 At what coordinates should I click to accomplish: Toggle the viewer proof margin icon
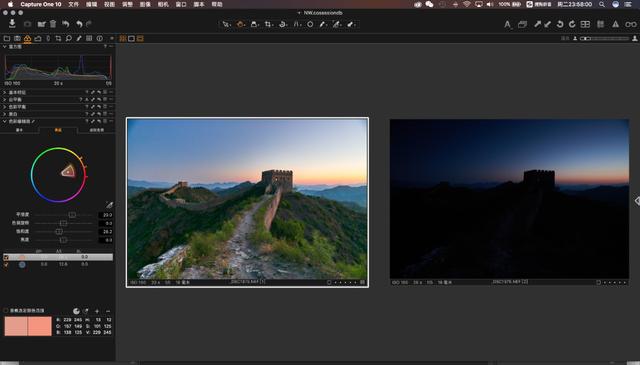pyautogui.click(x=140, y=38)
